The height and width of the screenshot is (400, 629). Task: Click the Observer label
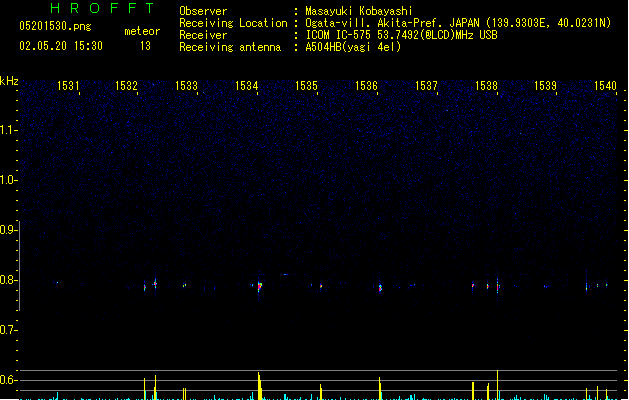pos(203,11)
